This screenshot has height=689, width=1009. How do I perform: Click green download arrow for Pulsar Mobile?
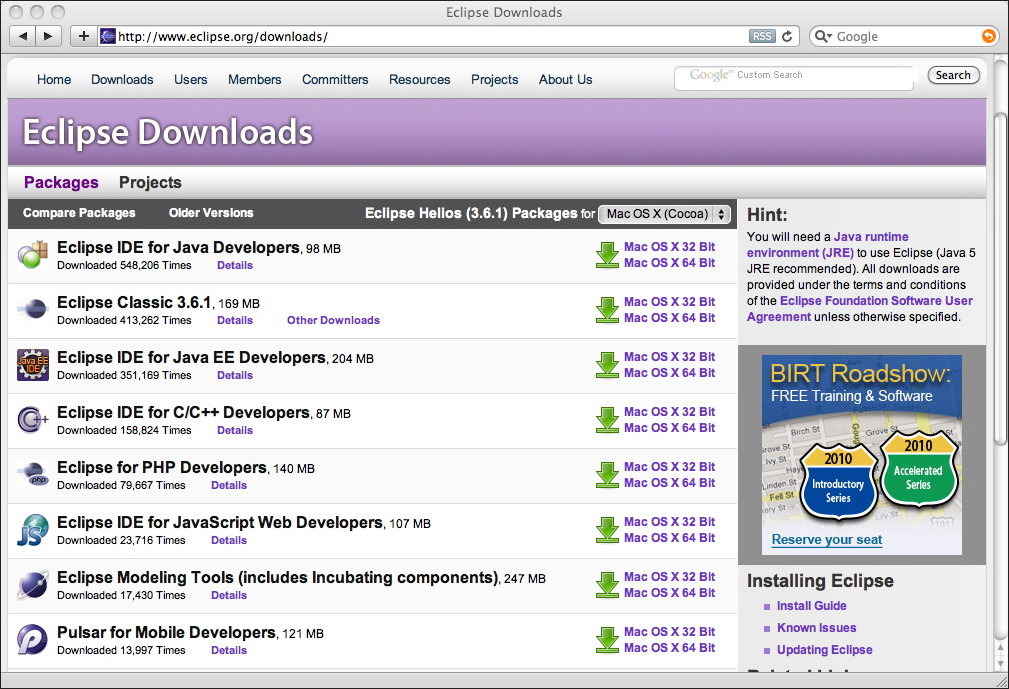(x=607, y=639)
